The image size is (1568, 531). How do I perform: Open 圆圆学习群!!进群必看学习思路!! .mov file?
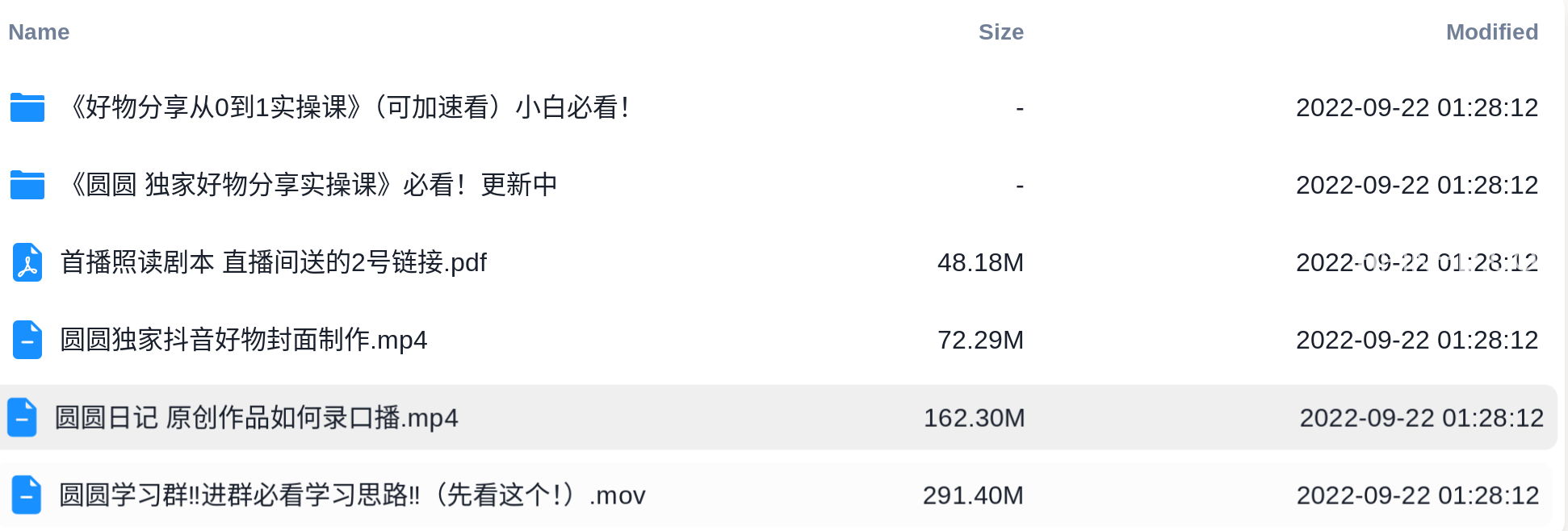pyautogui.click(x=352, y=495)
